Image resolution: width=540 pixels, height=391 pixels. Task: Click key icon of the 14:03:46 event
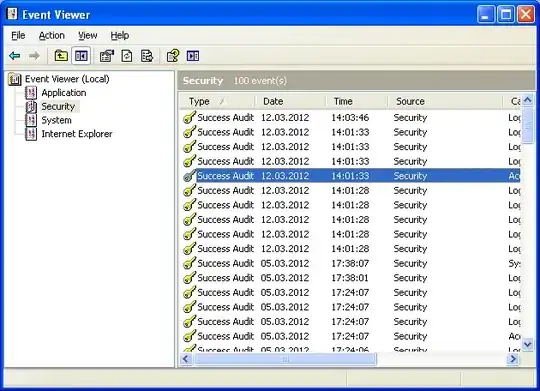pyautogui.click(x=189, y=117)
